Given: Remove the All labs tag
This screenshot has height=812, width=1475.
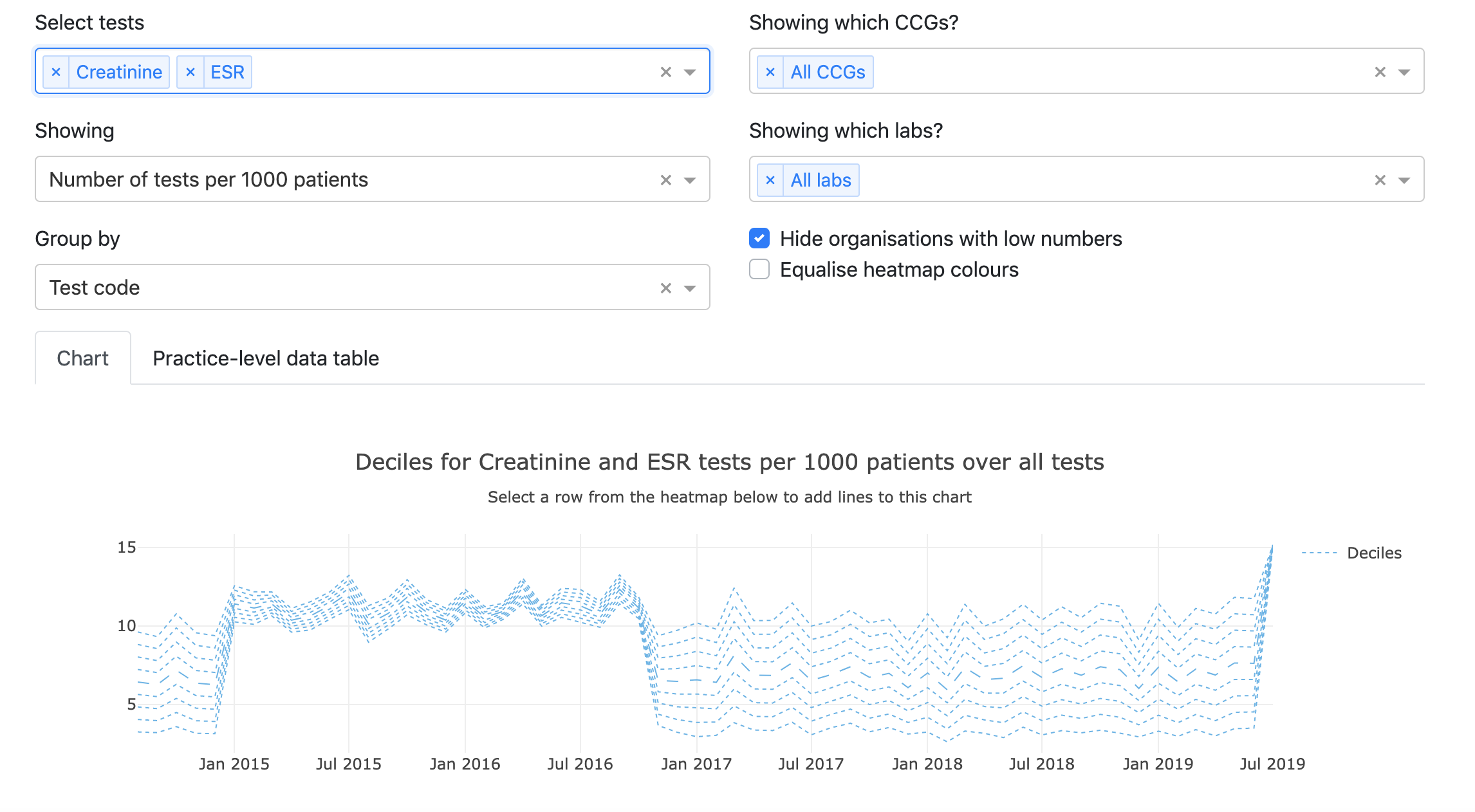Looking at the screenshot, I should tap(770, 180).
